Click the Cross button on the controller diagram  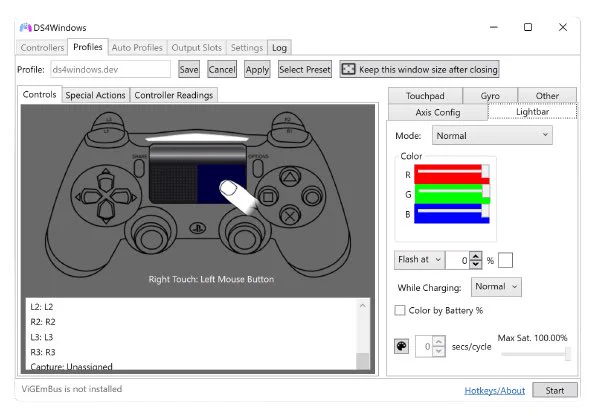290,216
